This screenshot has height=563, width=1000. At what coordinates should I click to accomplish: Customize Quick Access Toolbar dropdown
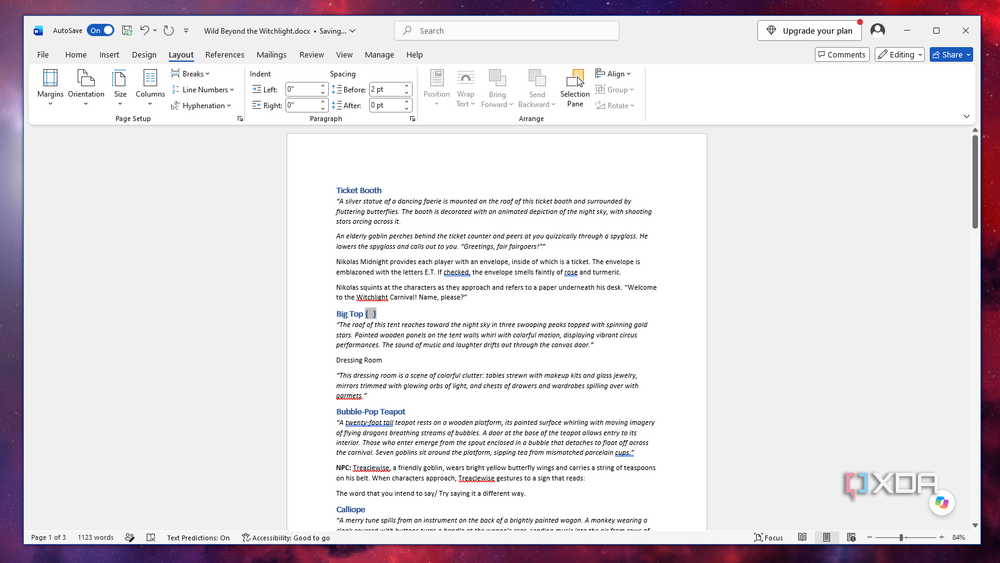pos(186,31)
